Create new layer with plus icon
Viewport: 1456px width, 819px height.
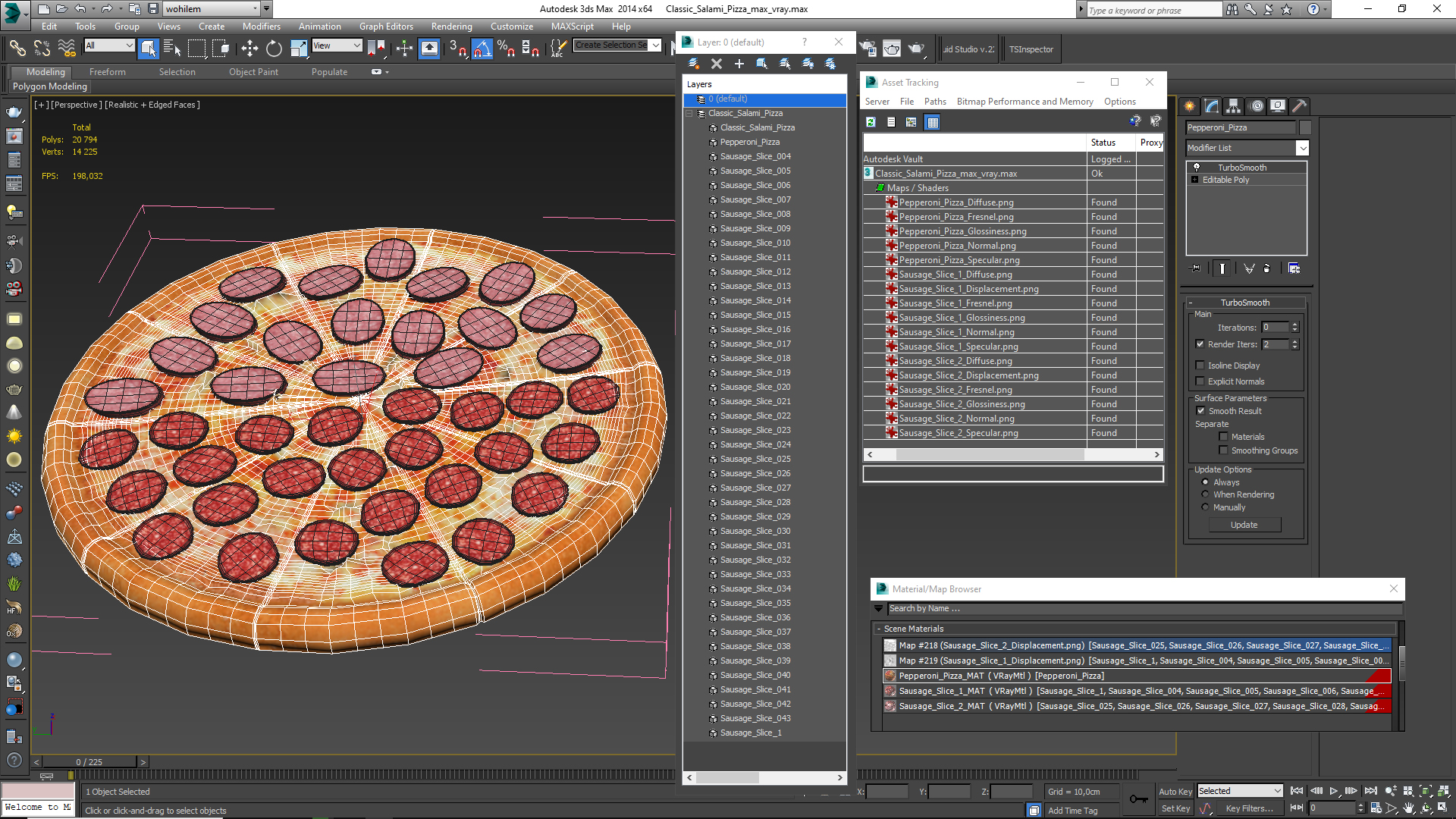point(739,64)
